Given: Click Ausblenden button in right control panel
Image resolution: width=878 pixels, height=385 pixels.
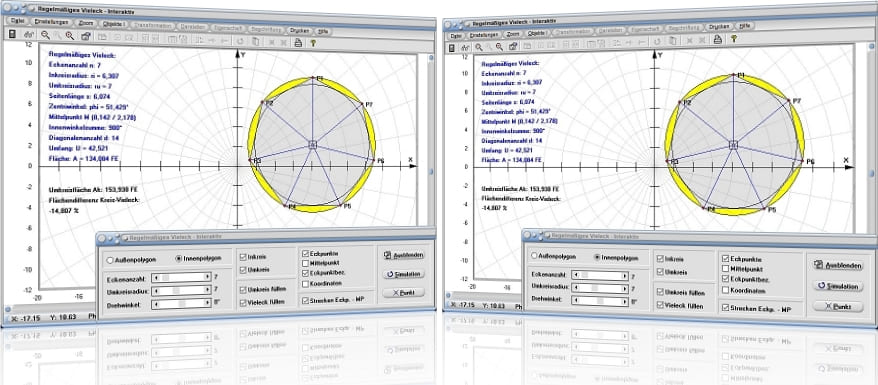Looking at the screenshot, I should pyautogui.click(x=838, y=266).
